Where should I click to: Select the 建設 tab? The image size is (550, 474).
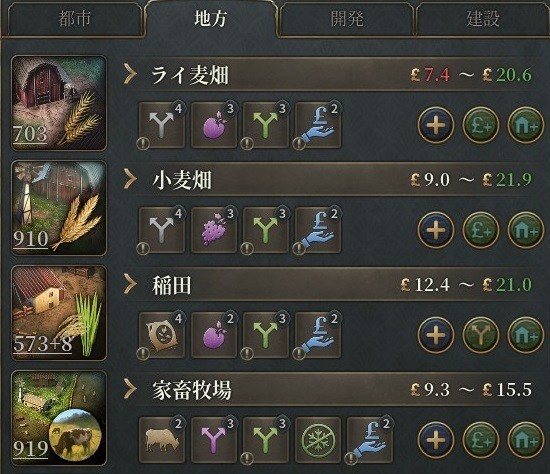tap(483, 19)
